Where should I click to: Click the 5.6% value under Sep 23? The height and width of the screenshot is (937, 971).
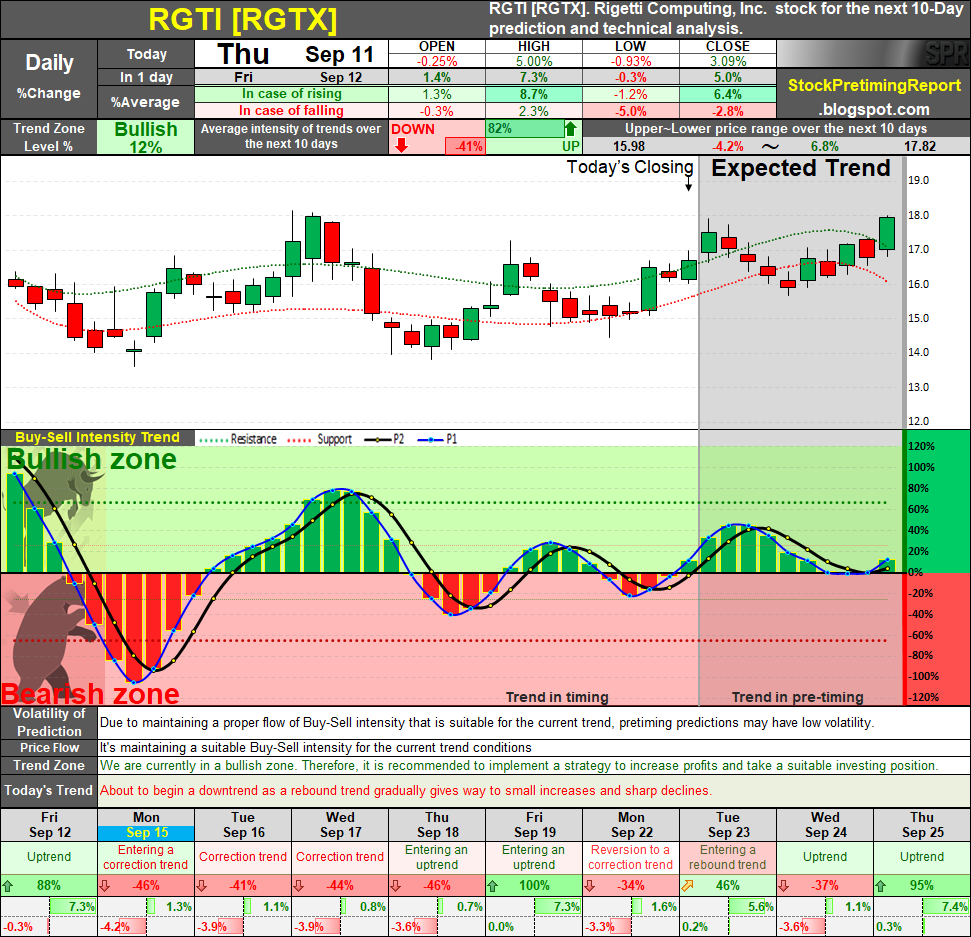(760, 907)
